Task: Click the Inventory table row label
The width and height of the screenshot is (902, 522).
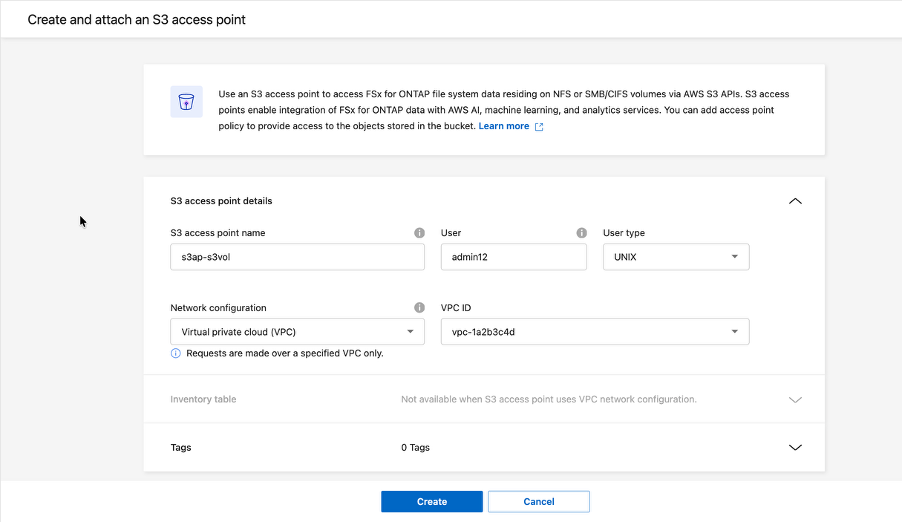Action: tap(203, 399)
